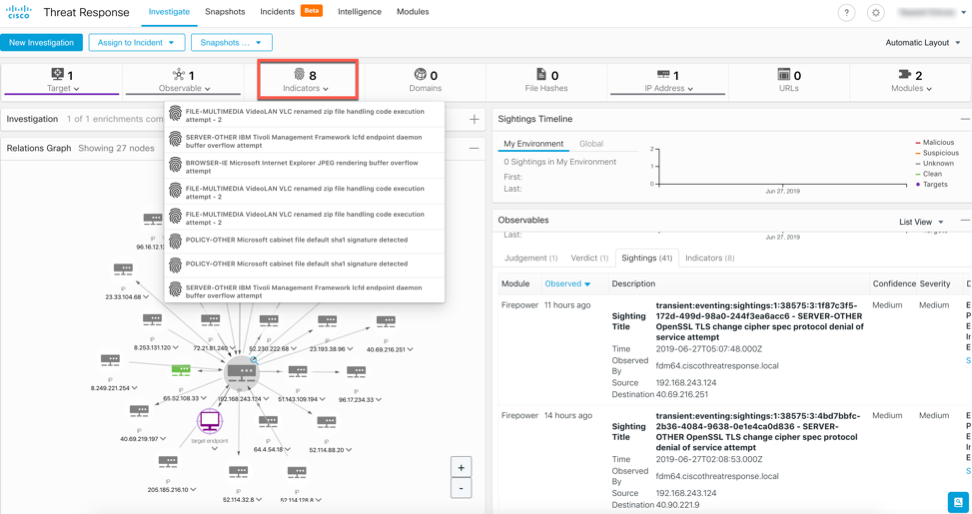Click the help question mark icon
Viewport: 972px width, 514px height.
point(846,13)
